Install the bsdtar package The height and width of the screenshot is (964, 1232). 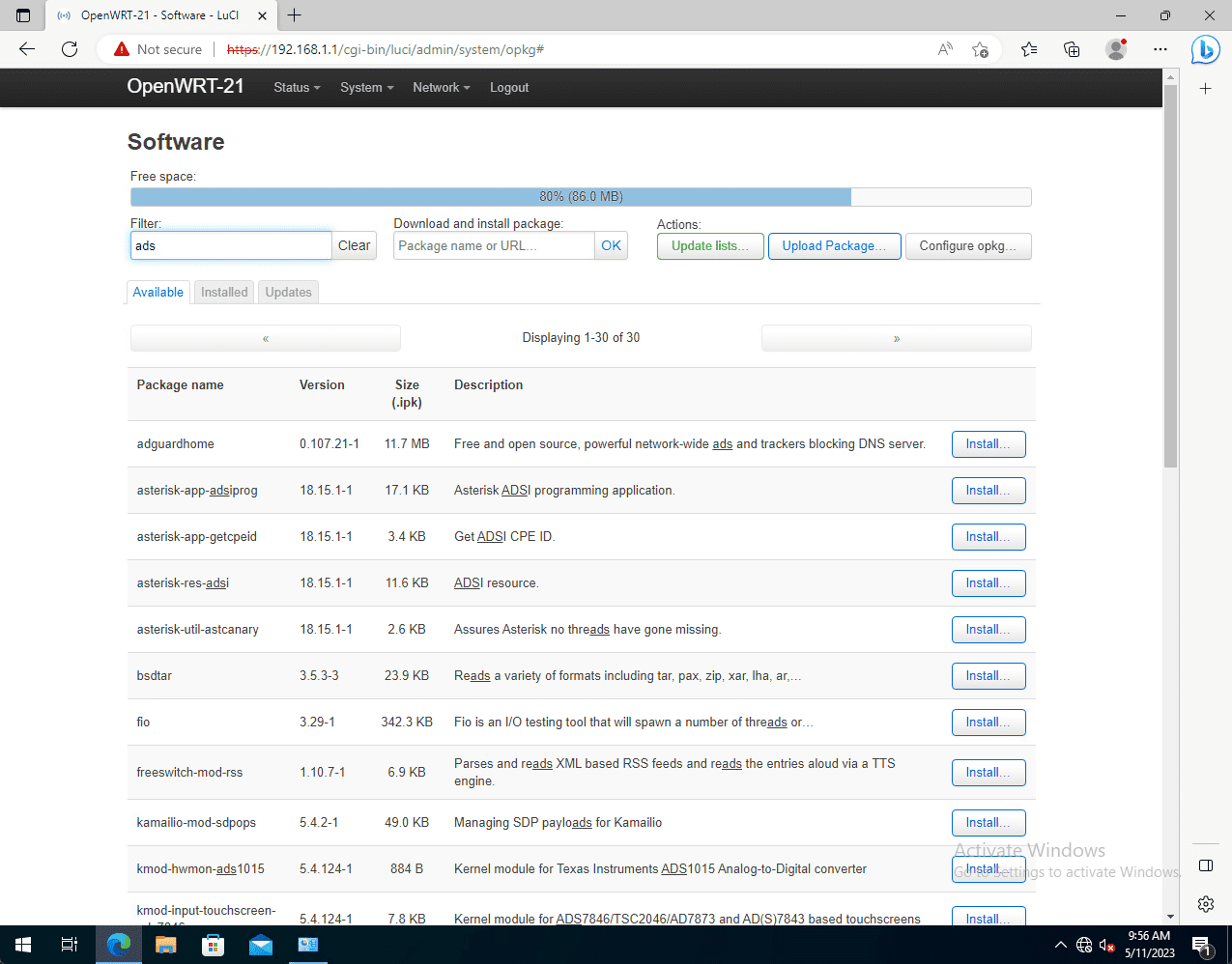[x=988, y=676]
